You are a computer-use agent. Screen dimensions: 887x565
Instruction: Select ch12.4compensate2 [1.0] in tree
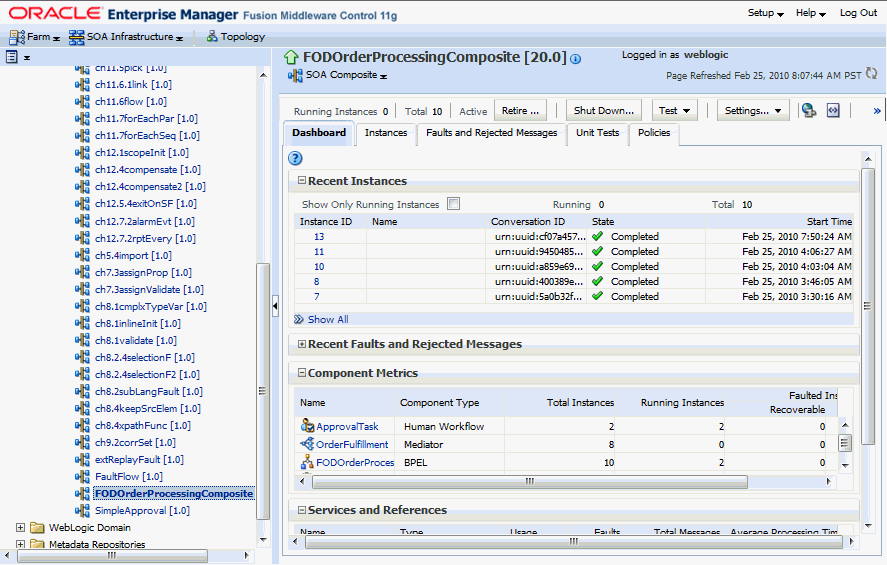click(x=150, y=187)
